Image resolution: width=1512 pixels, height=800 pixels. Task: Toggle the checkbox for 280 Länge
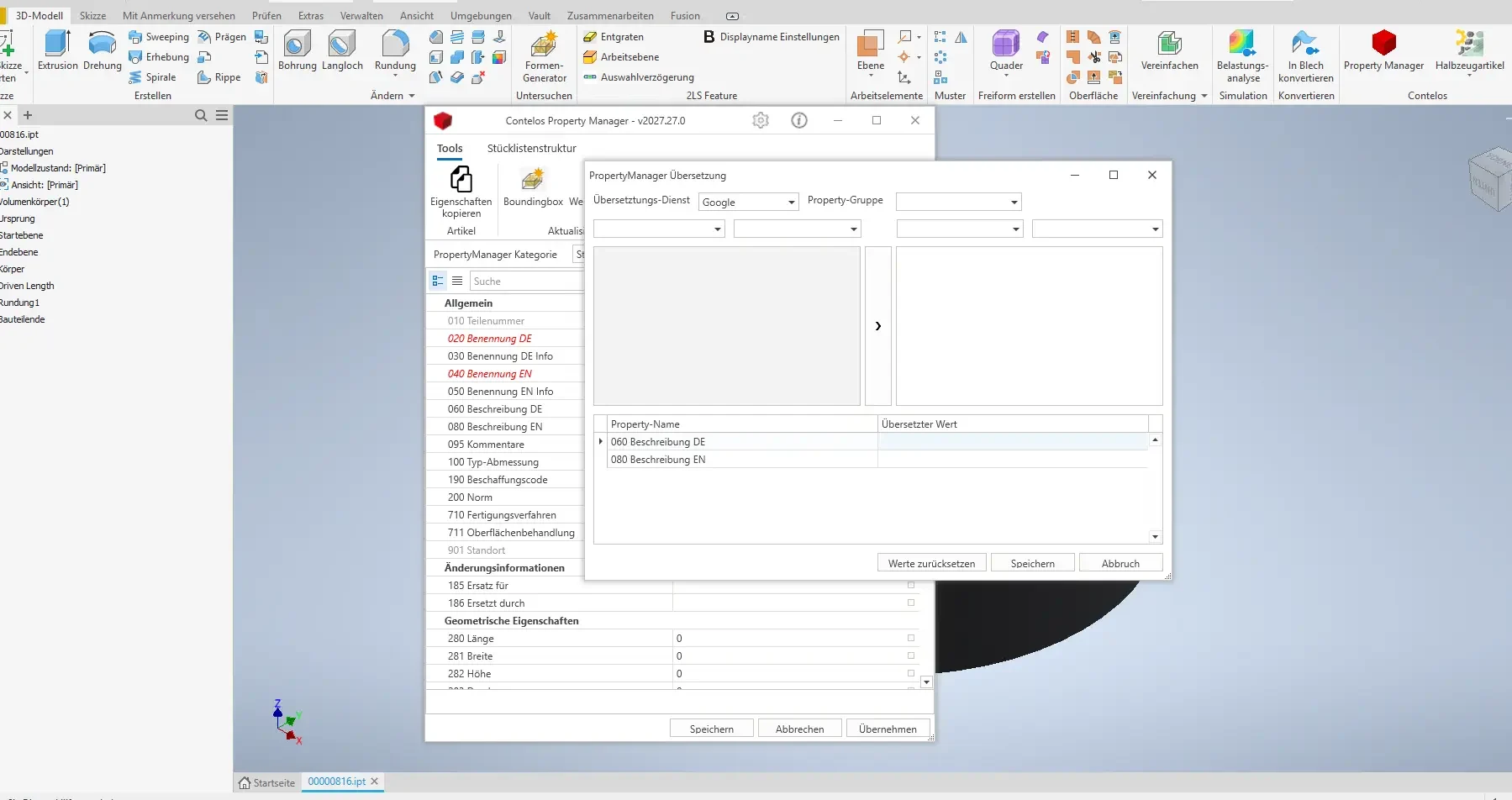click(910, 638)
